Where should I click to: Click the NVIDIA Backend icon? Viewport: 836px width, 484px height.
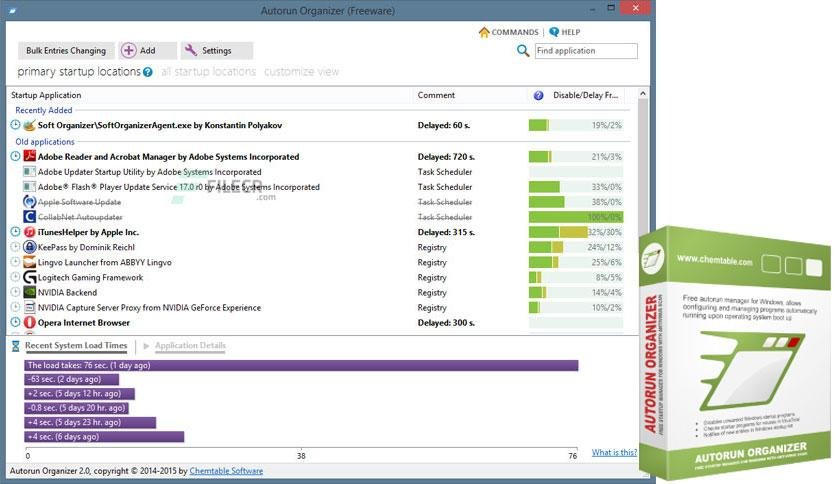[x=29, y=292]
